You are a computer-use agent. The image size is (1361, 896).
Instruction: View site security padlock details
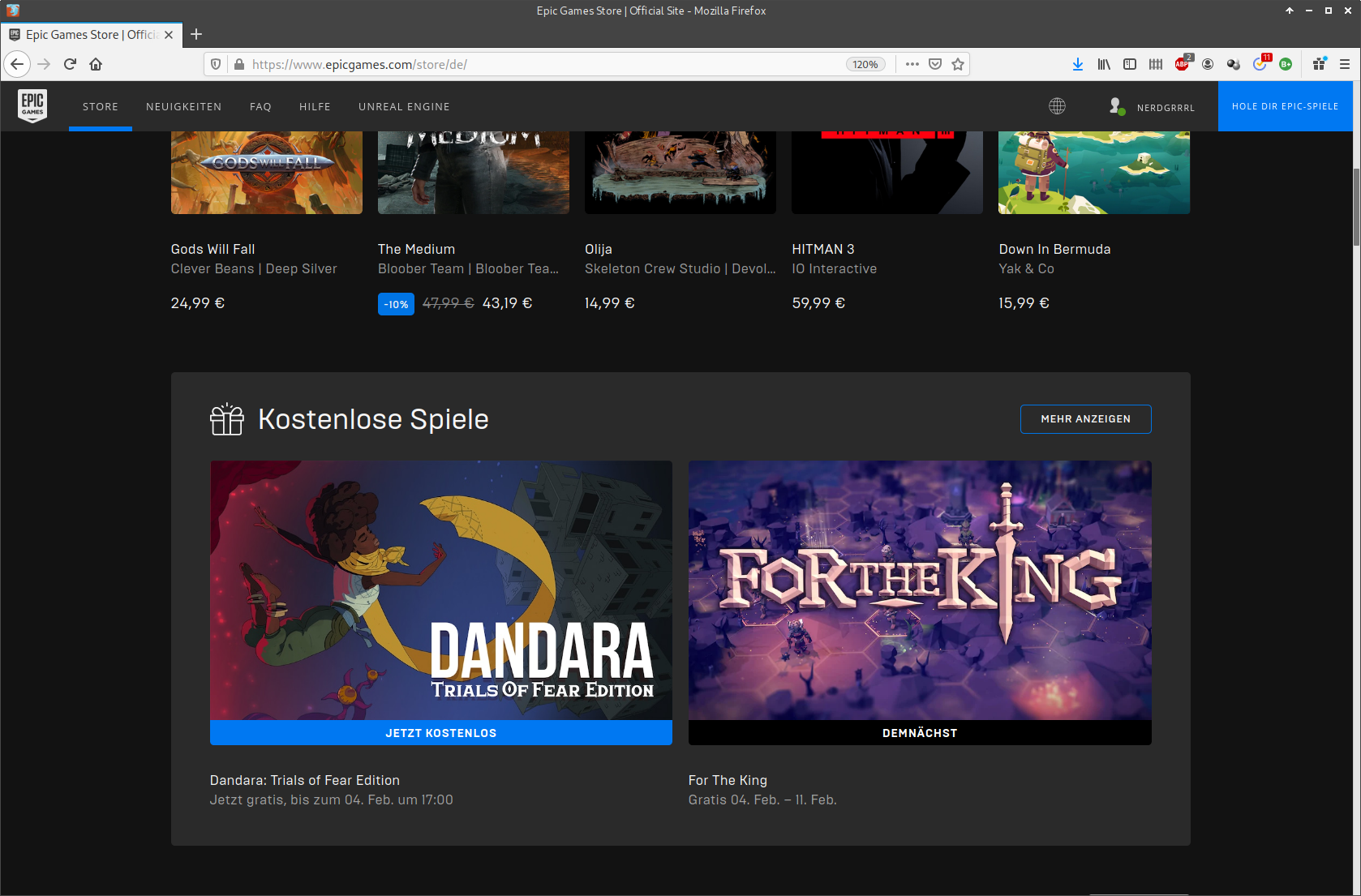point(239,64)
